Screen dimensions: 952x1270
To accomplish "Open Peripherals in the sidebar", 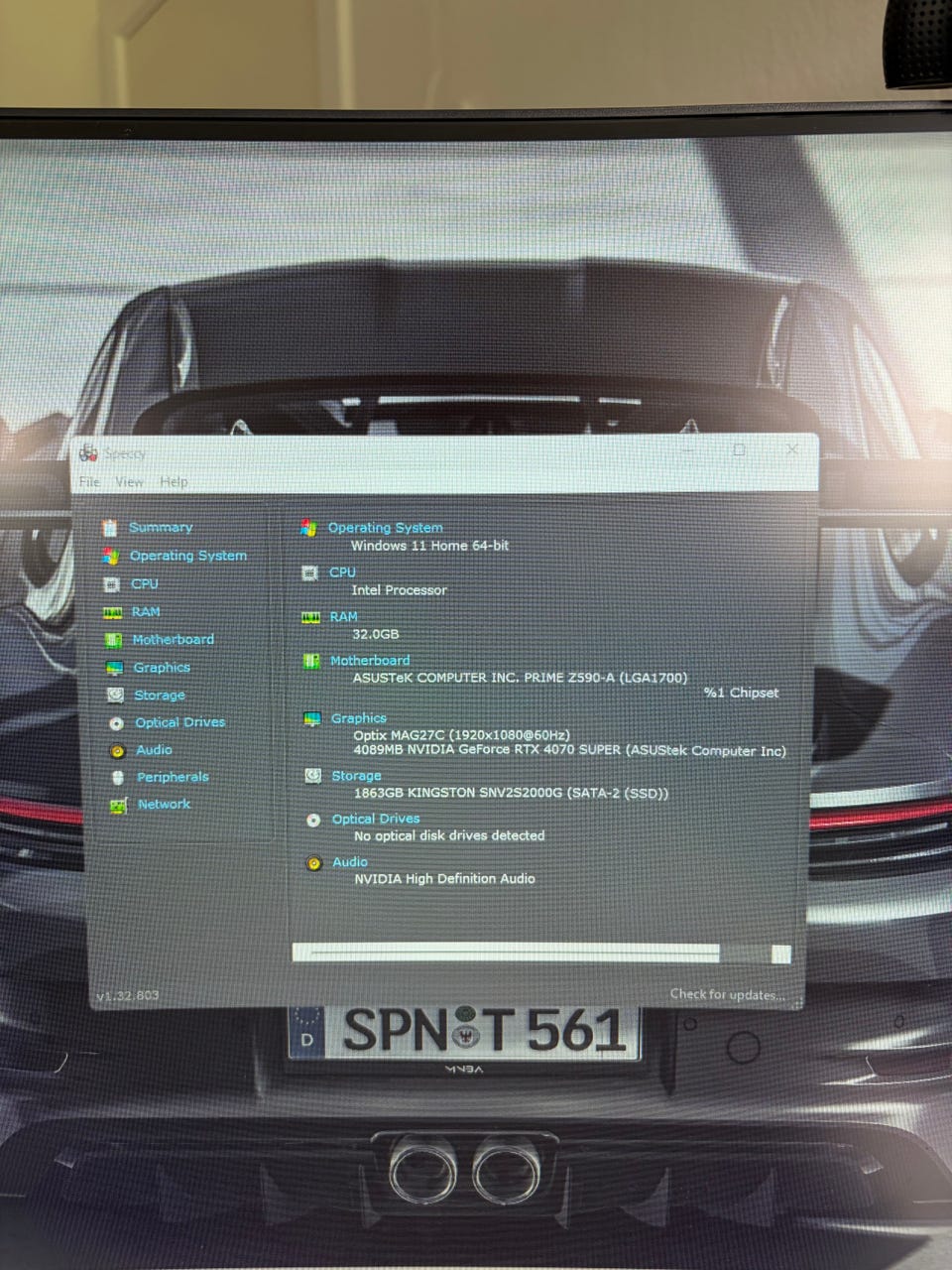I will 173,776.
